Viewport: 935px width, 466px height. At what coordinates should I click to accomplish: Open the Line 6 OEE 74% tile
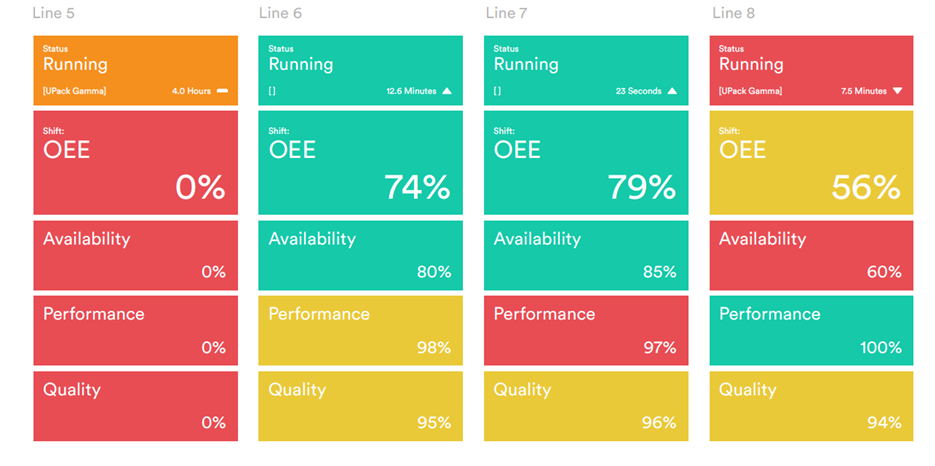point(360,162)
